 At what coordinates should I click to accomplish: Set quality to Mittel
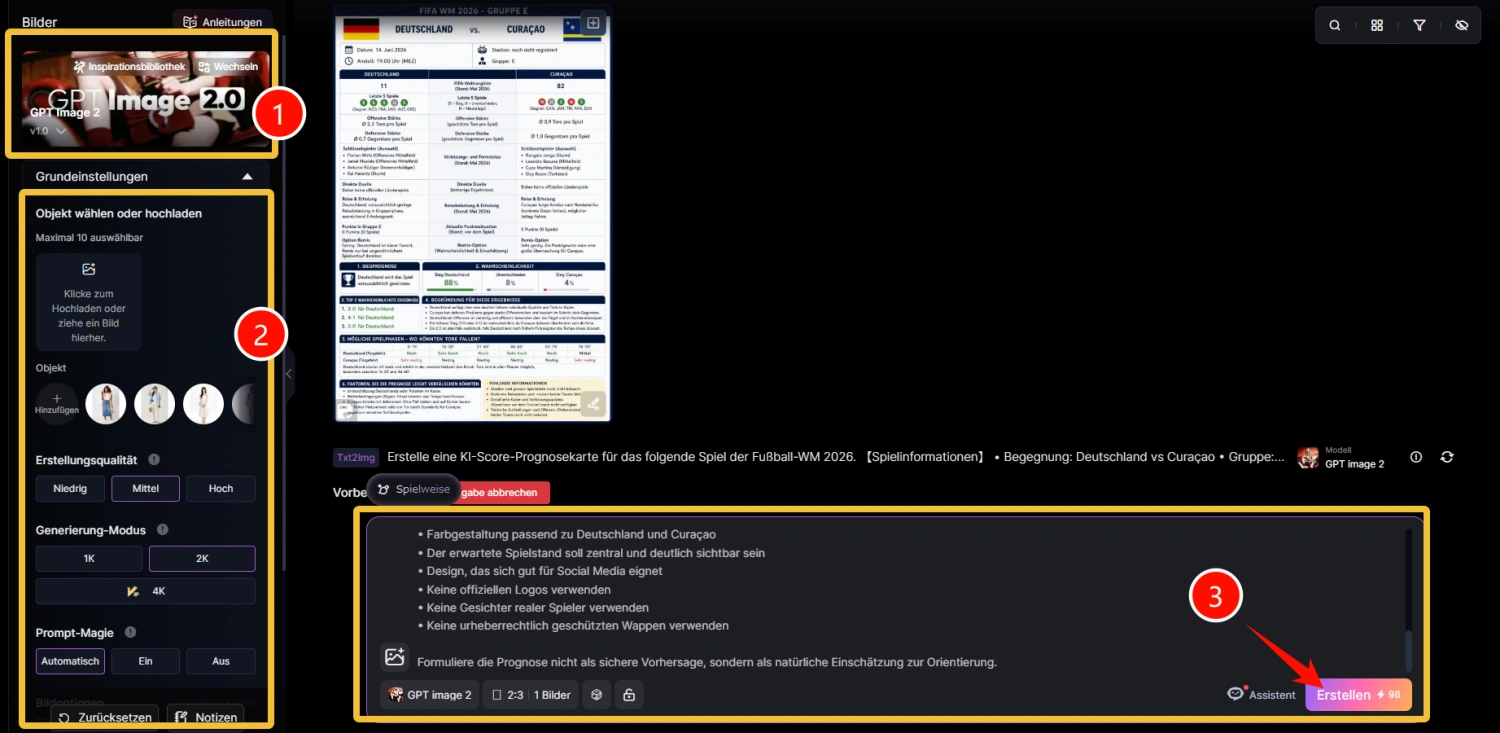coord(145,489)
